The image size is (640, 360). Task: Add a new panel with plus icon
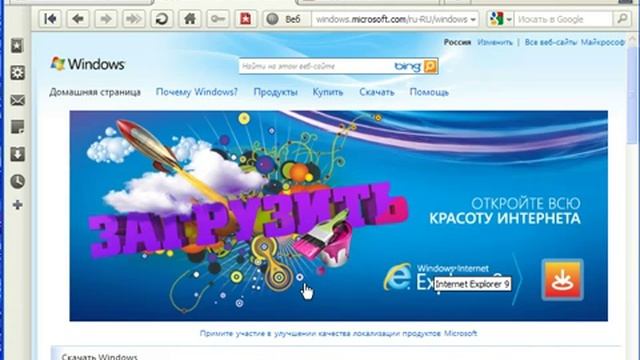[17, 205]
